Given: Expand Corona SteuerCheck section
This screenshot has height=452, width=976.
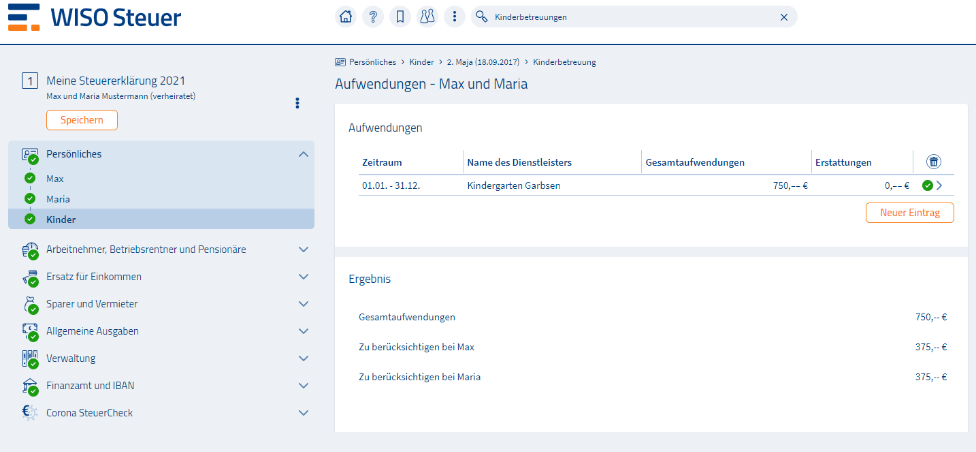Looking at the screenshot, I should coord(304,413).
